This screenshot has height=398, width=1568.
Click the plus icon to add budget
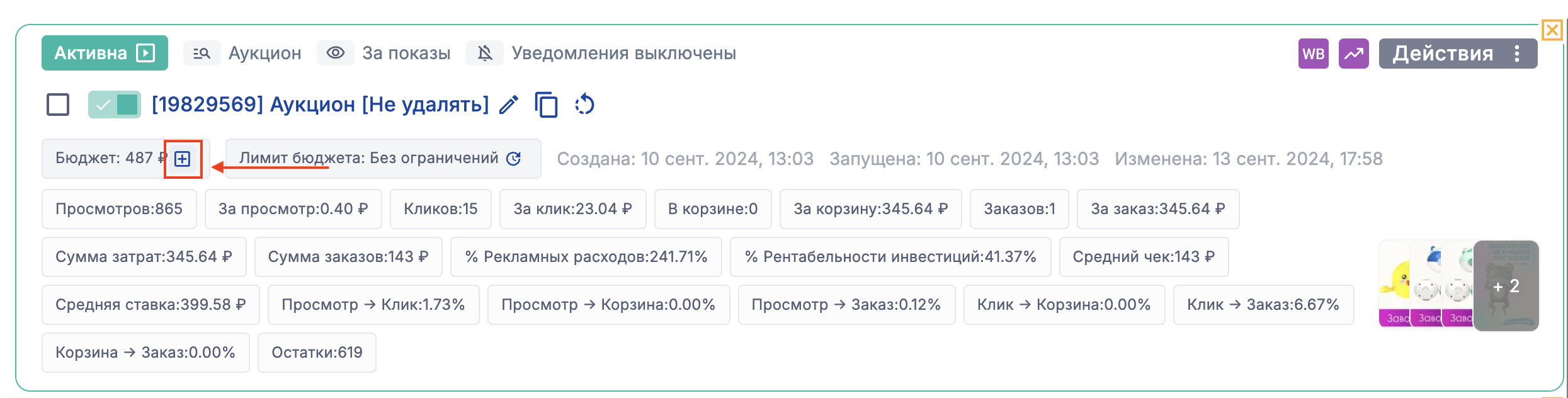183,159
